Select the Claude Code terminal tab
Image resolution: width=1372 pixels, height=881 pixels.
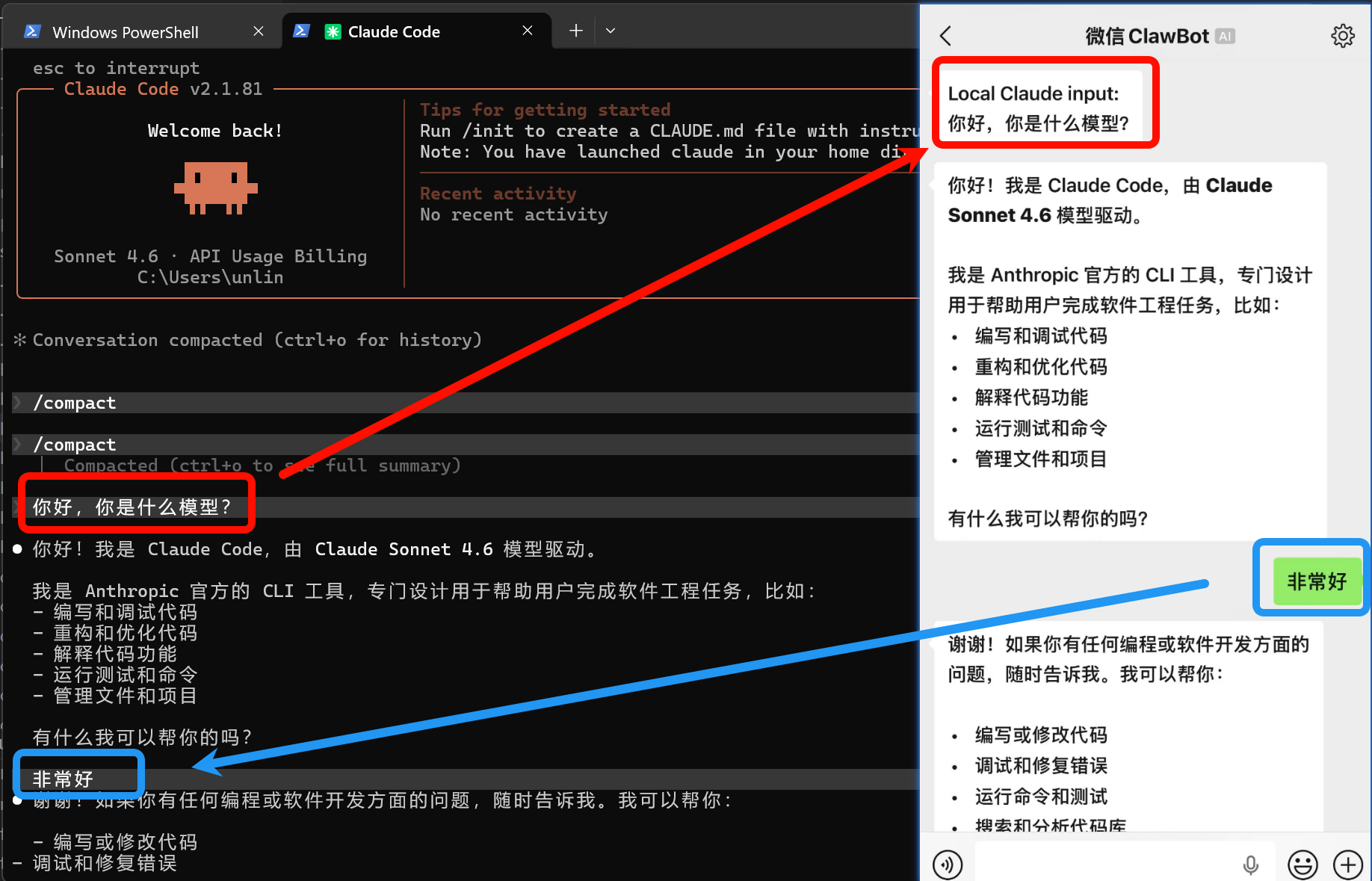[x=416, y=31]
